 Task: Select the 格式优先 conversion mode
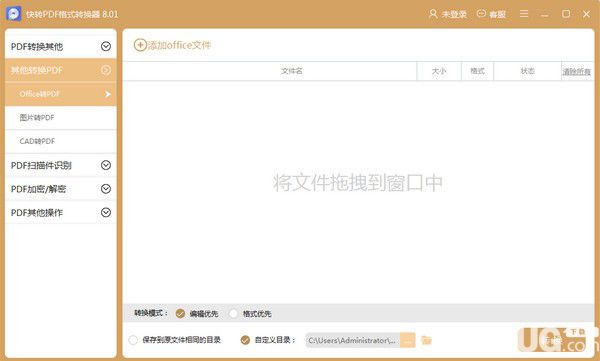pyautogui.click(x=233, y=314)
